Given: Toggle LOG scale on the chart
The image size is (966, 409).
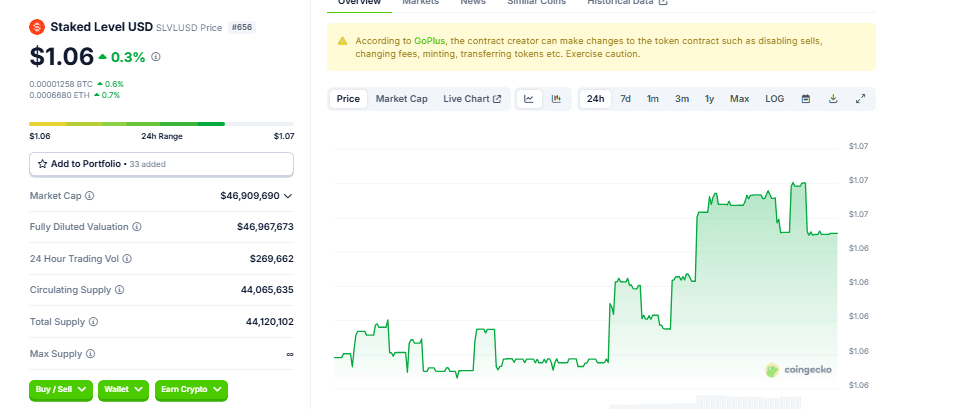Looking at the screenshot, I should click(774, 99).
